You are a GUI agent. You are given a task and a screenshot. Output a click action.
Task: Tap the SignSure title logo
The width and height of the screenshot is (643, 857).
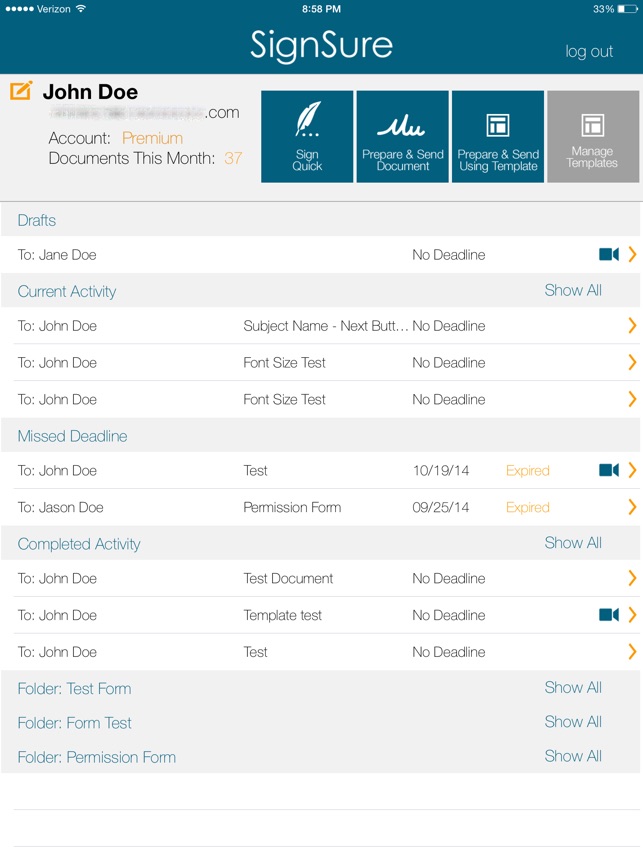(x=322, y=45)
